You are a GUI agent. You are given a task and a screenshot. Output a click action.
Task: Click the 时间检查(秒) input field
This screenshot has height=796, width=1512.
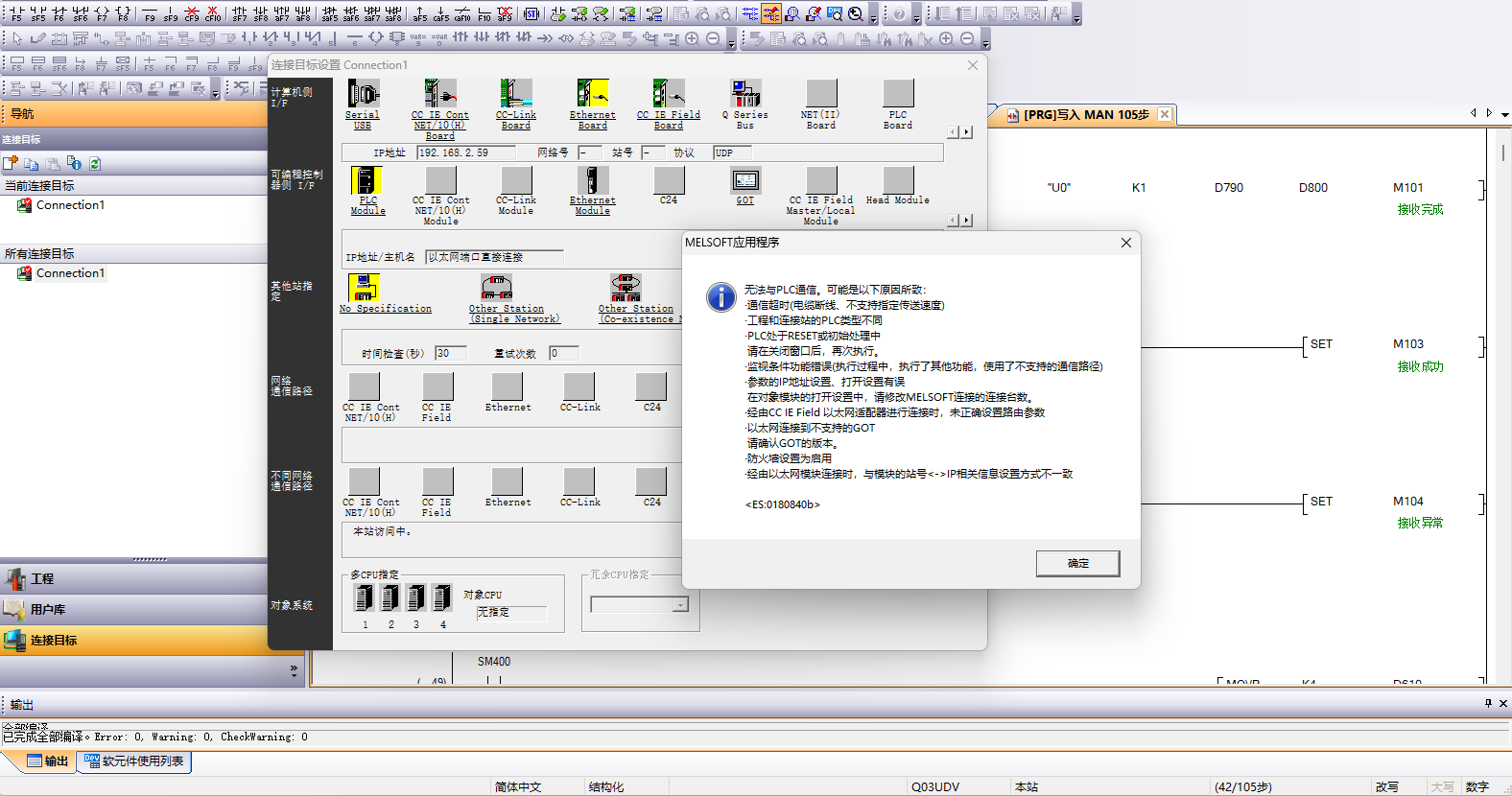tap(450, 354)
